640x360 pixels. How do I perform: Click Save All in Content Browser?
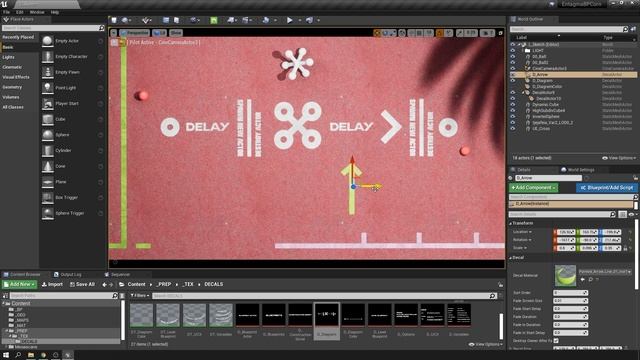(x=82, y=284)
